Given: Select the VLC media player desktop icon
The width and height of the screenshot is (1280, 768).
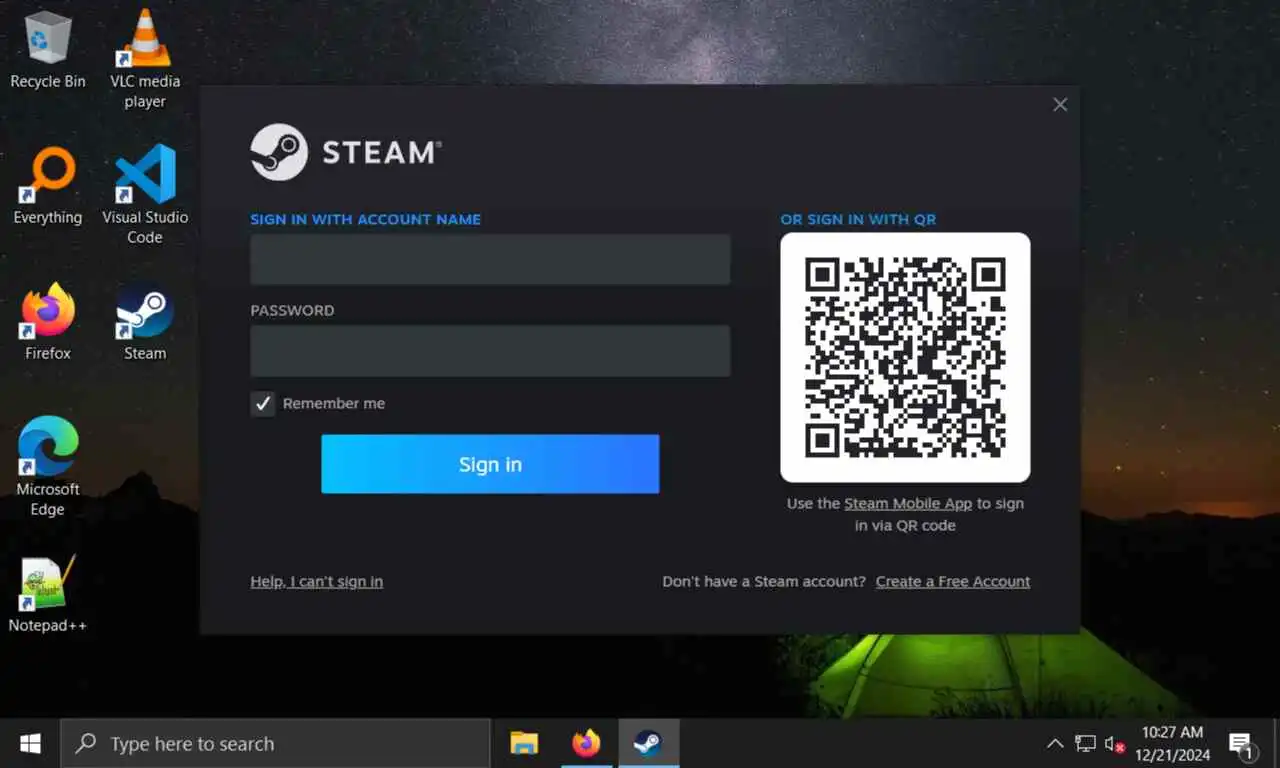Looking at the screenshot, I should (145, 58).
